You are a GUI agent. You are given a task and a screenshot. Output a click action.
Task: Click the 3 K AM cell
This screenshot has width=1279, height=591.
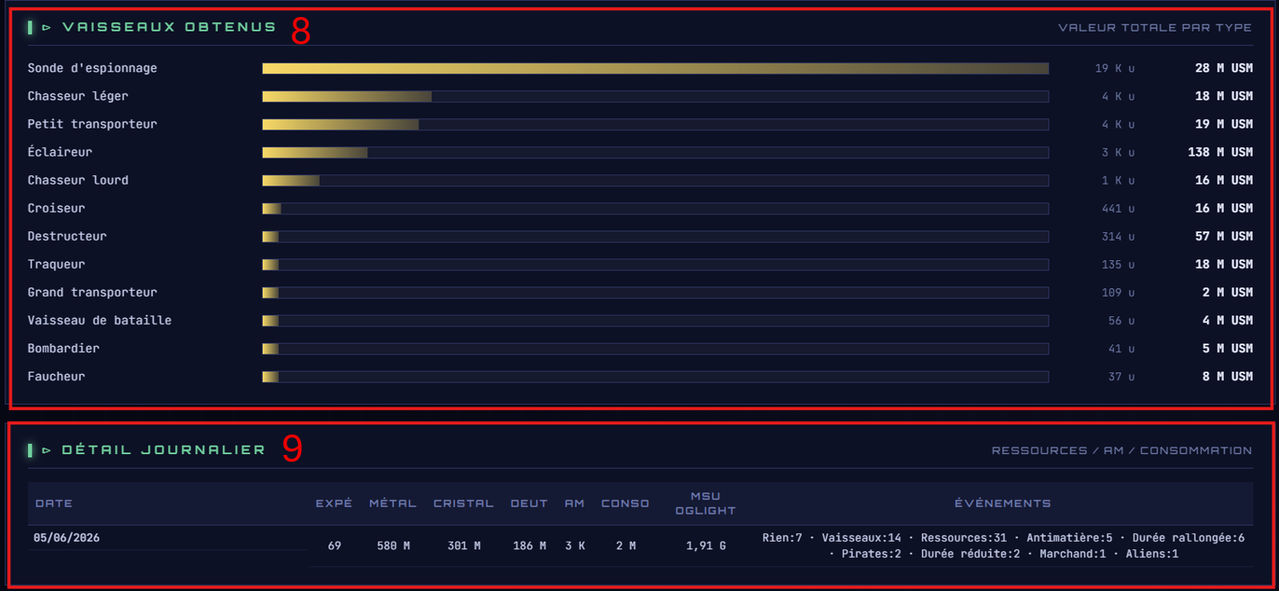point(574,546)
